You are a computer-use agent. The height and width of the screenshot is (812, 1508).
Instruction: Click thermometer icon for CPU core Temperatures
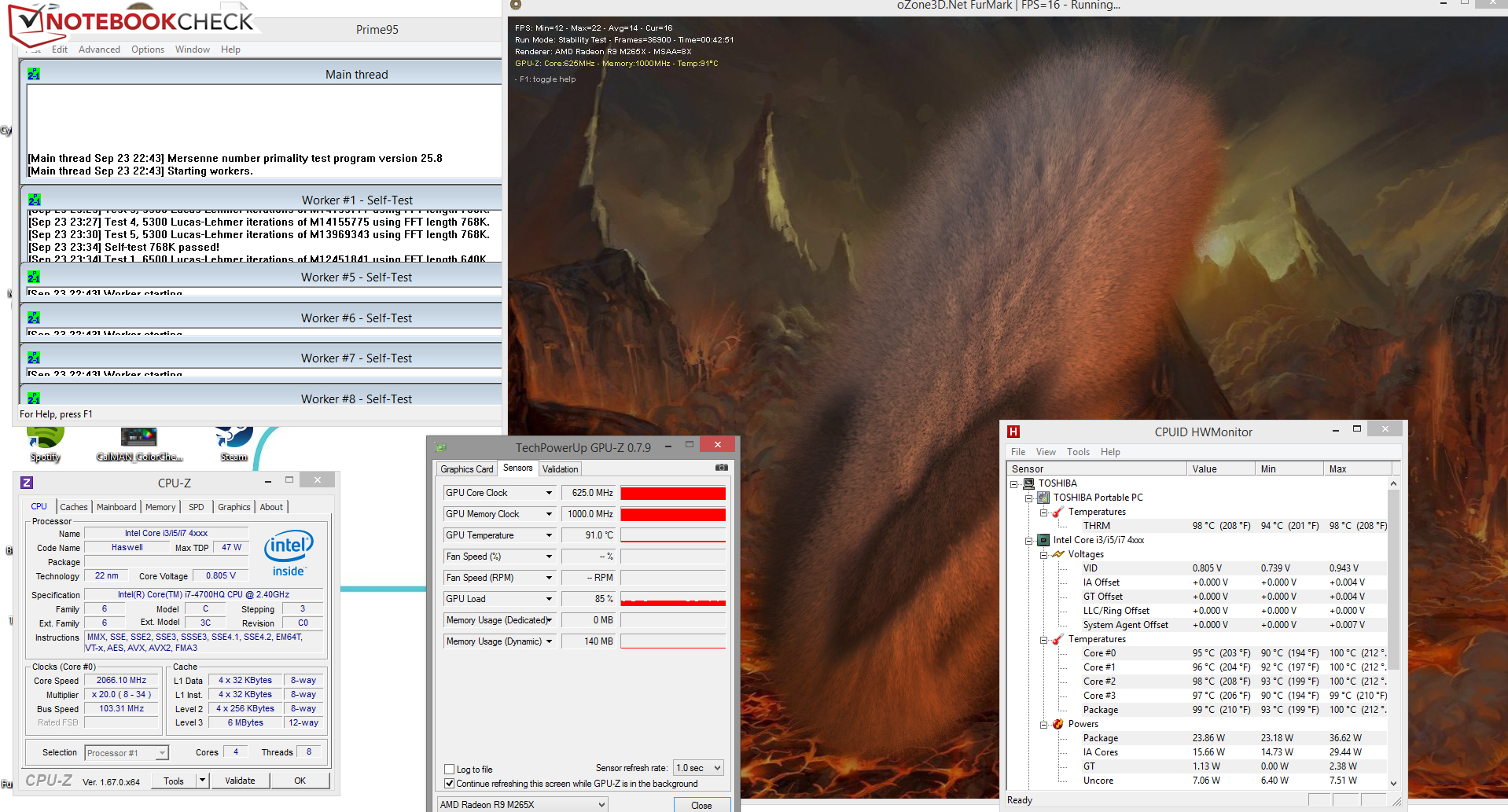tap(1058, 639)
